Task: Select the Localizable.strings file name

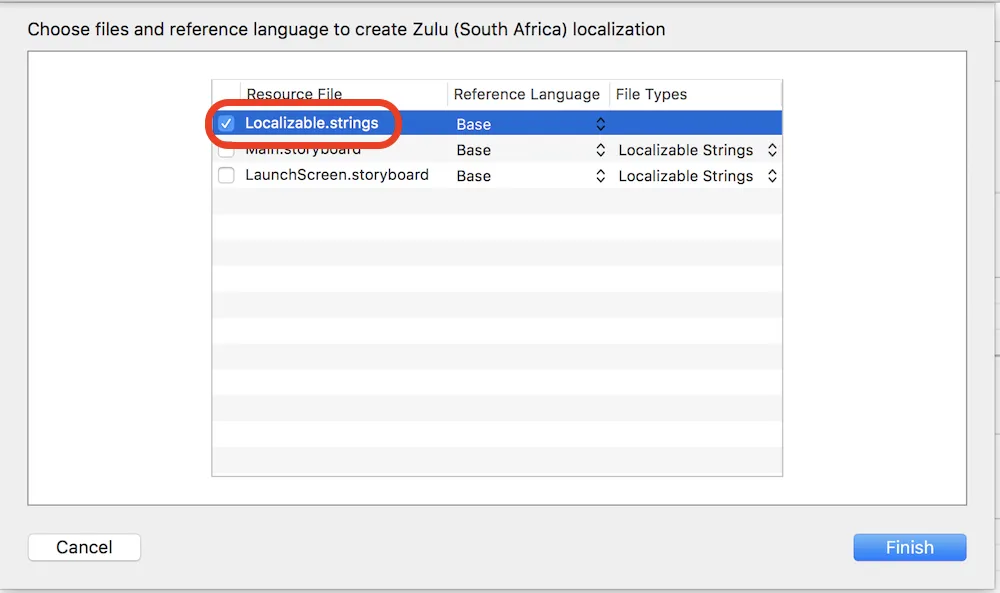Action: pos(312,124)
